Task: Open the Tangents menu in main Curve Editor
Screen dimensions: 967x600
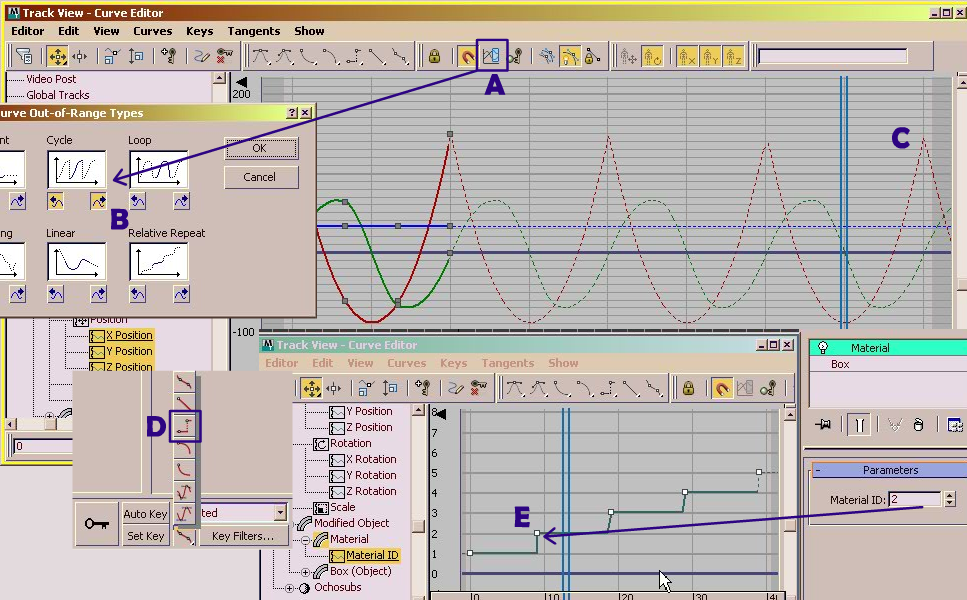Action: click(253, 31)
